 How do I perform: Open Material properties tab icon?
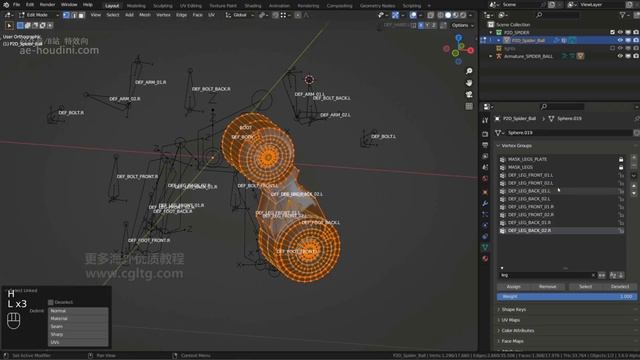tap(485, 258)
